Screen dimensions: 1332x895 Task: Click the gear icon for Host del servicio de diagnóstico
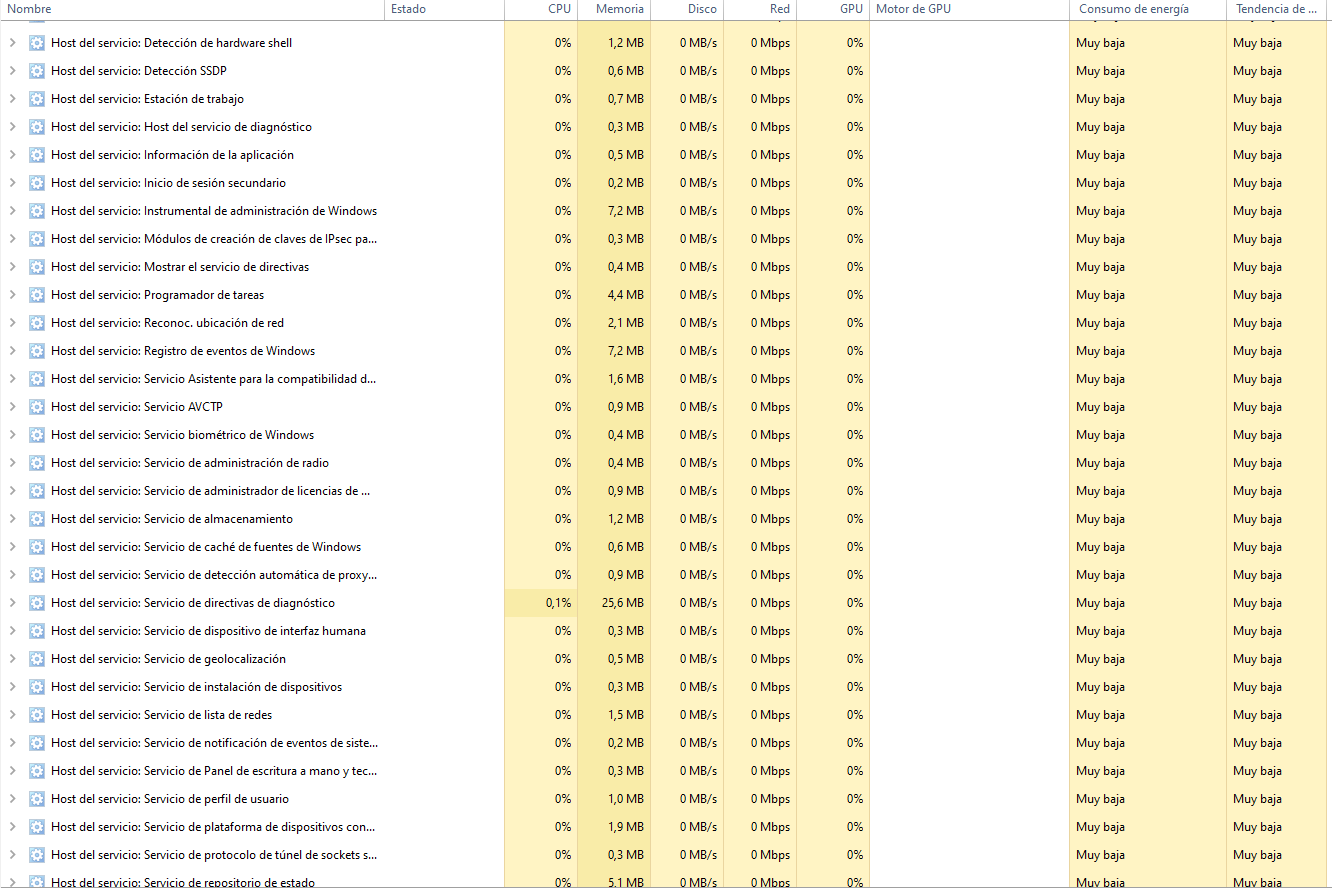37,127
